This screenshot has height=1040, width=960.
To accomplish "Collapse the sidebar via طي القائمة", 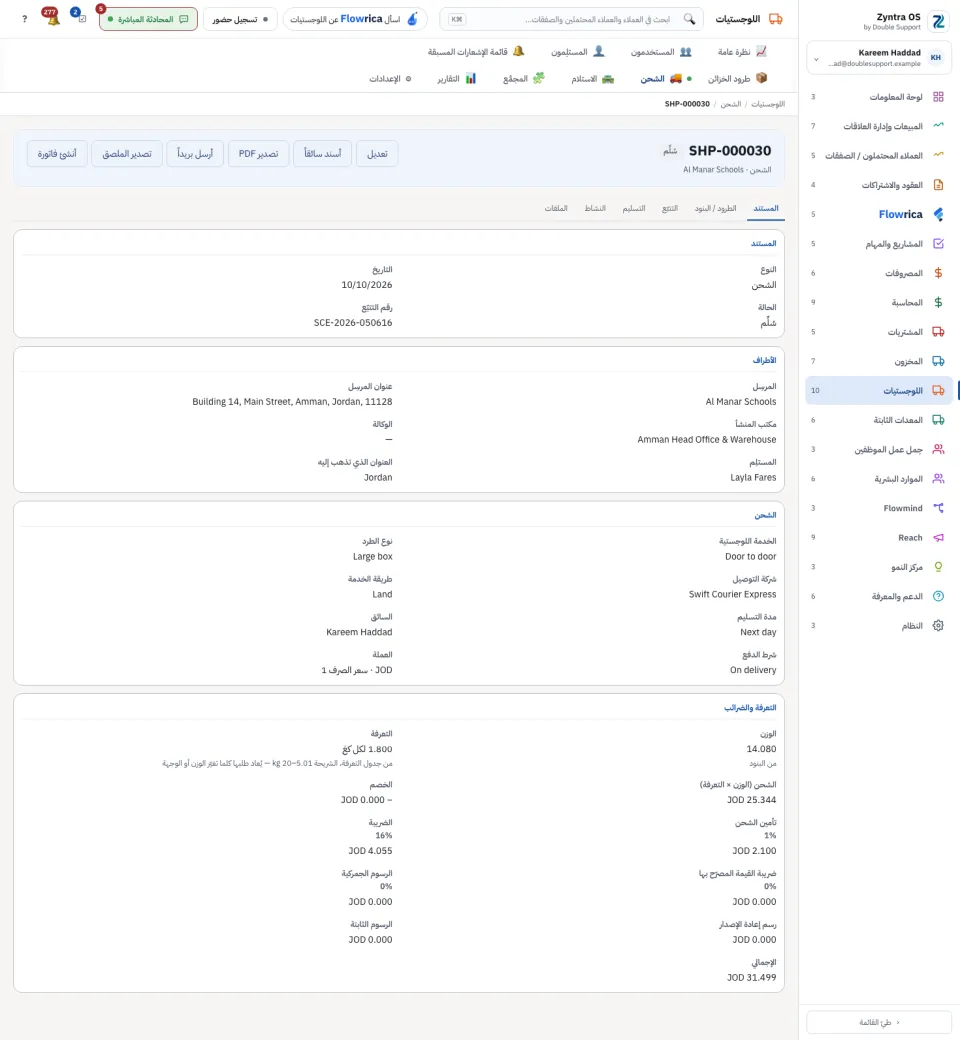I will click(x=879, y=1022).
